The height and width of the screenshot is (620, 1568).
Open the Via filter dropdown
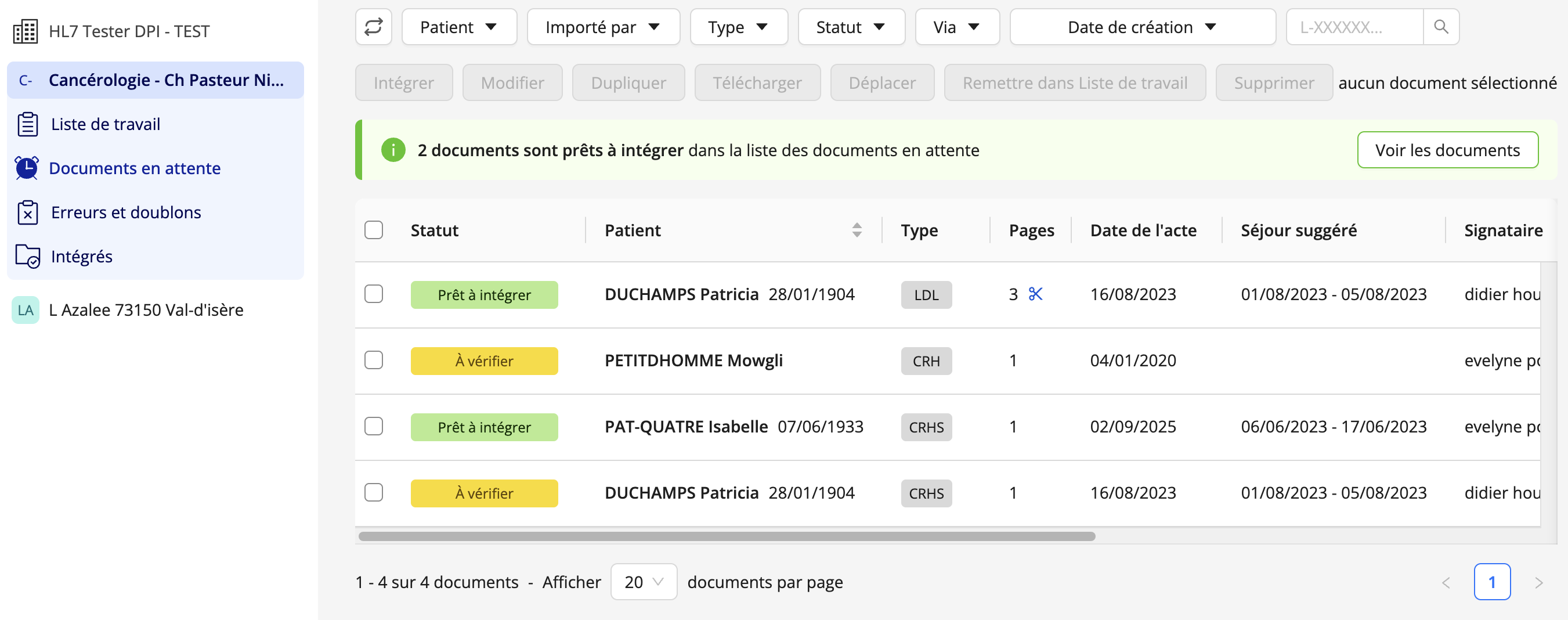point(957,27)
